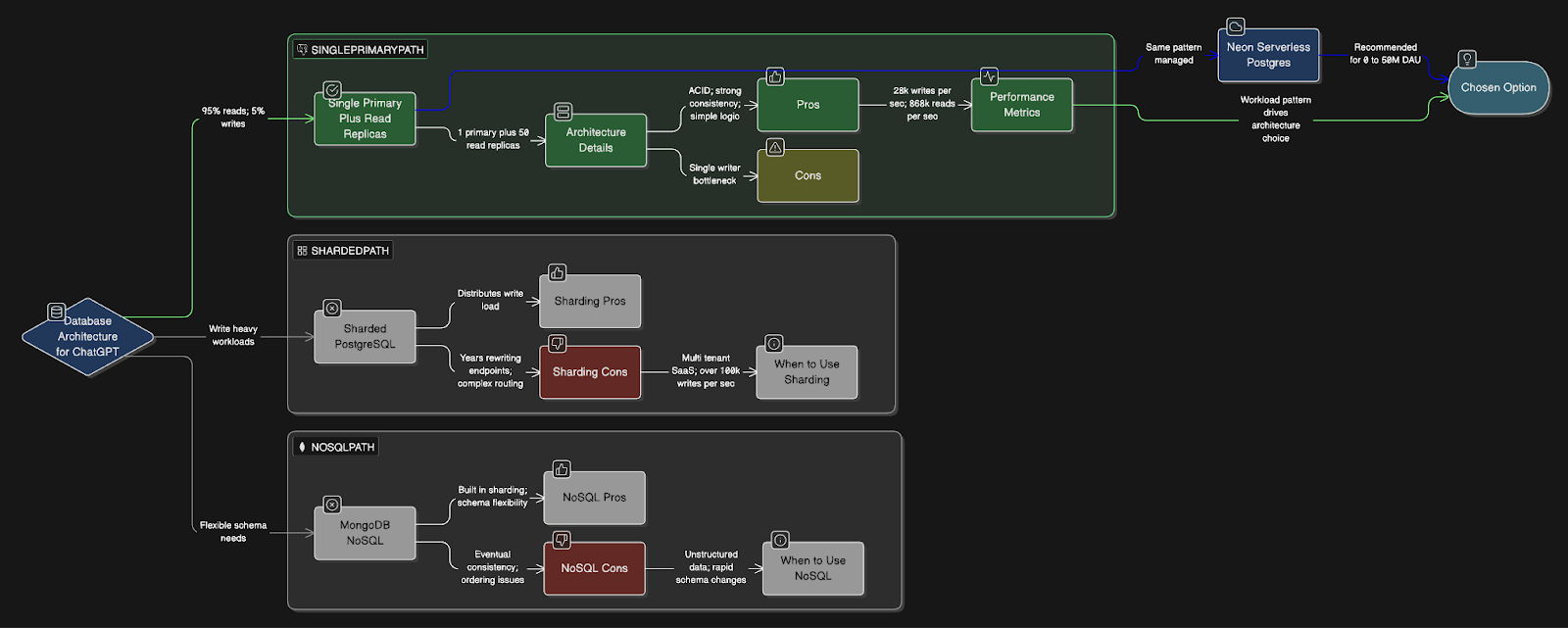Screen dimensions: 1568x628
Task: Click the database icon on the Database Architecture node
Action: click(x=56, y=312)
